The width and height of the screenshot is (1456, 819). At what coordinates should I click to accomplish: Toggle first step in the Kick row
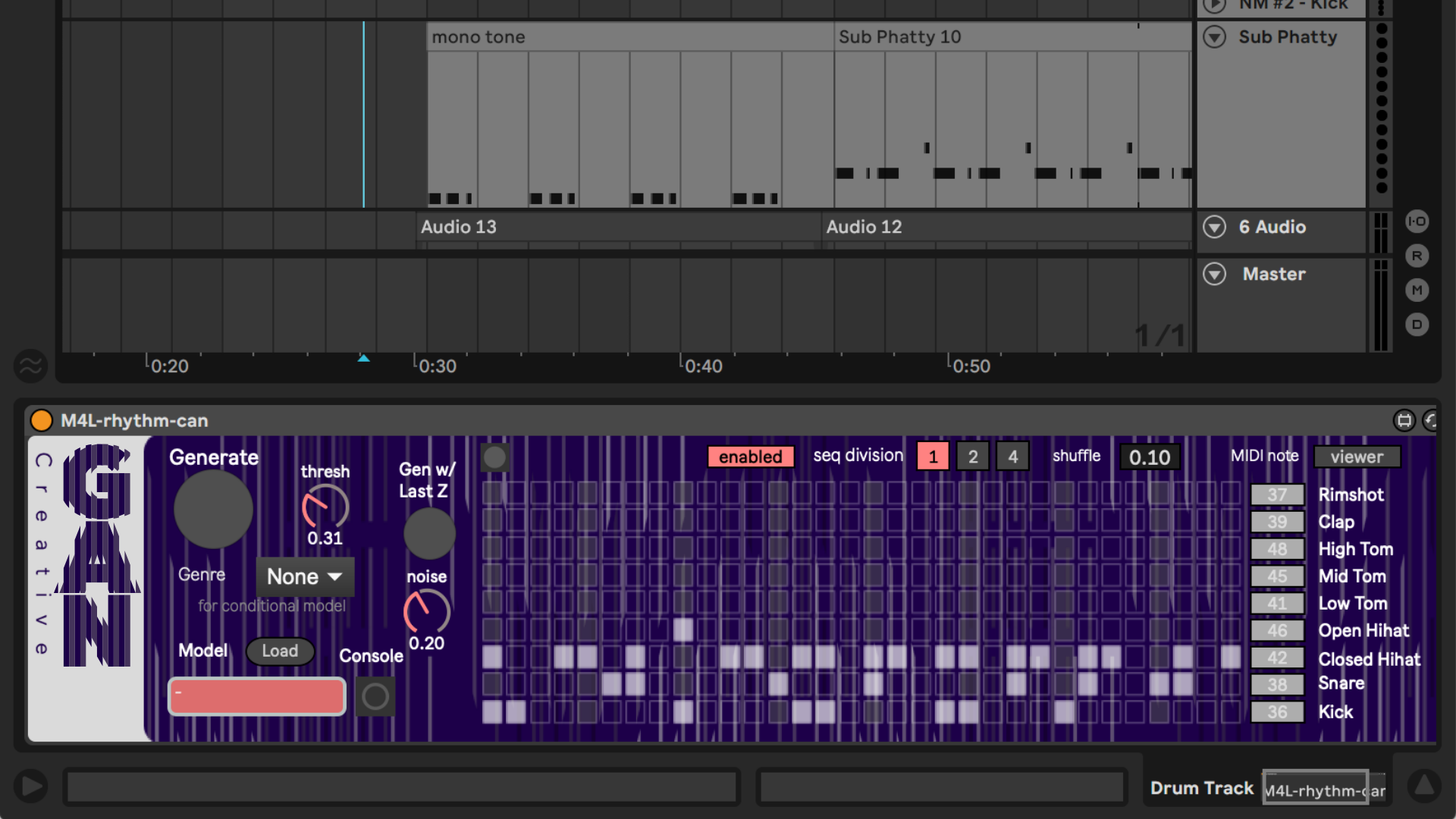(x=492, y=711)
